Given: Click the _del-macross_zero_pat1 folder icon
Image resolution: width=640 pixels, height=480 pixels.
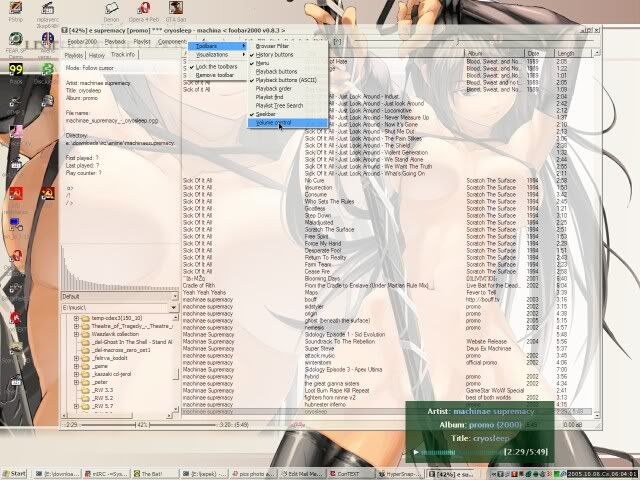Looking at the screenshot, I should tap(85, 350).
